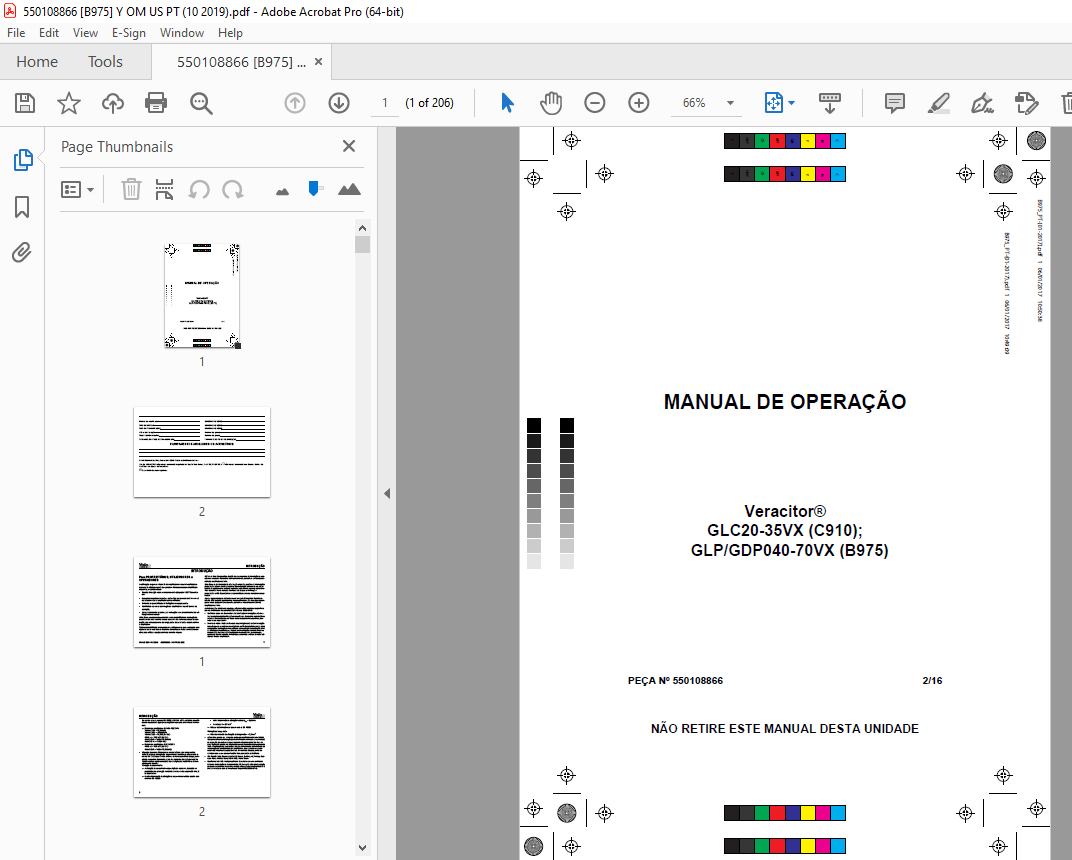Click the thumbnail panel scrollbar handle

click(x=362, y=245)
